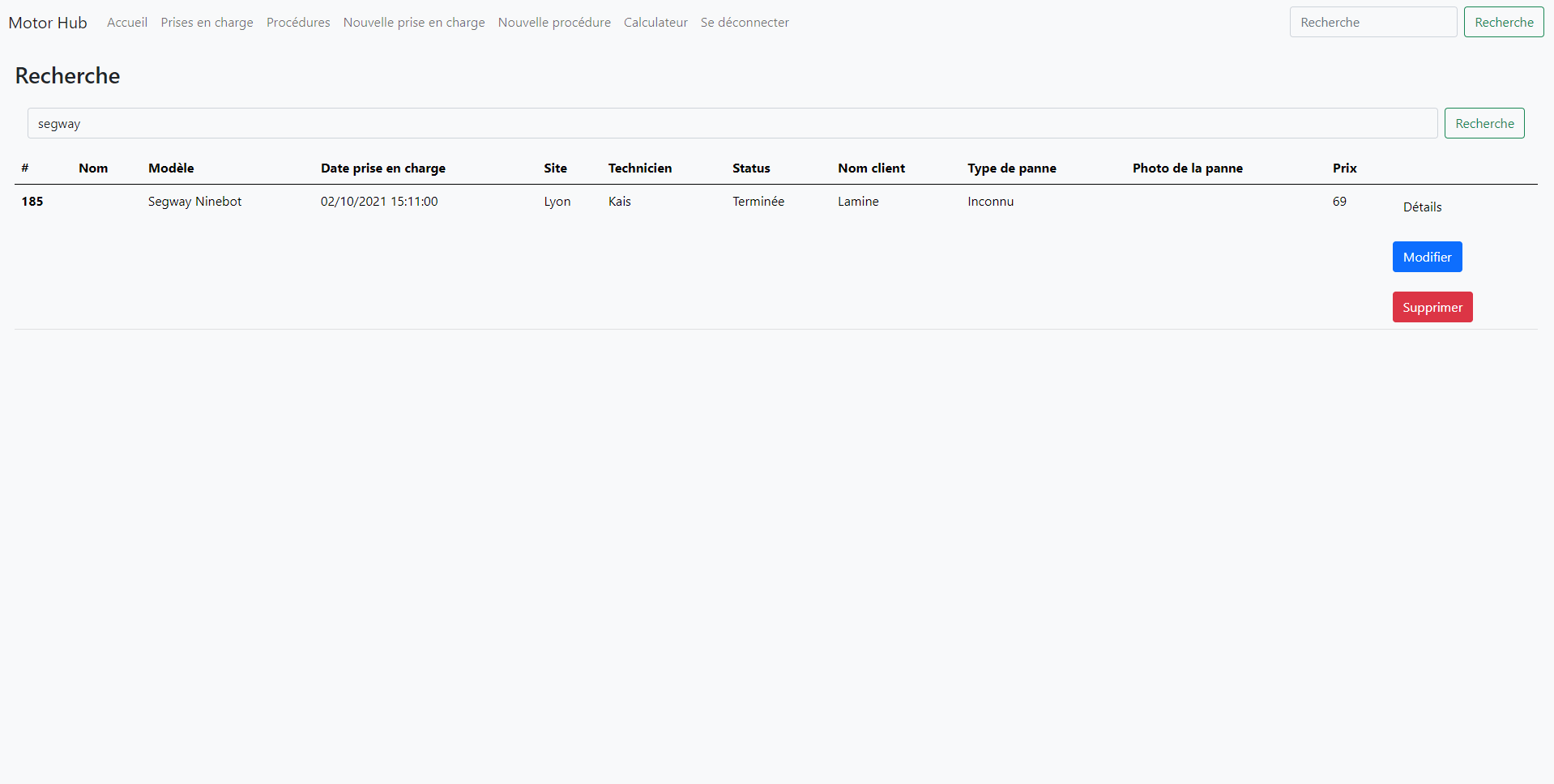This screenshot has width=1554, height=784.
Task: Click the Prix column header
Action: pos(1344,168)
